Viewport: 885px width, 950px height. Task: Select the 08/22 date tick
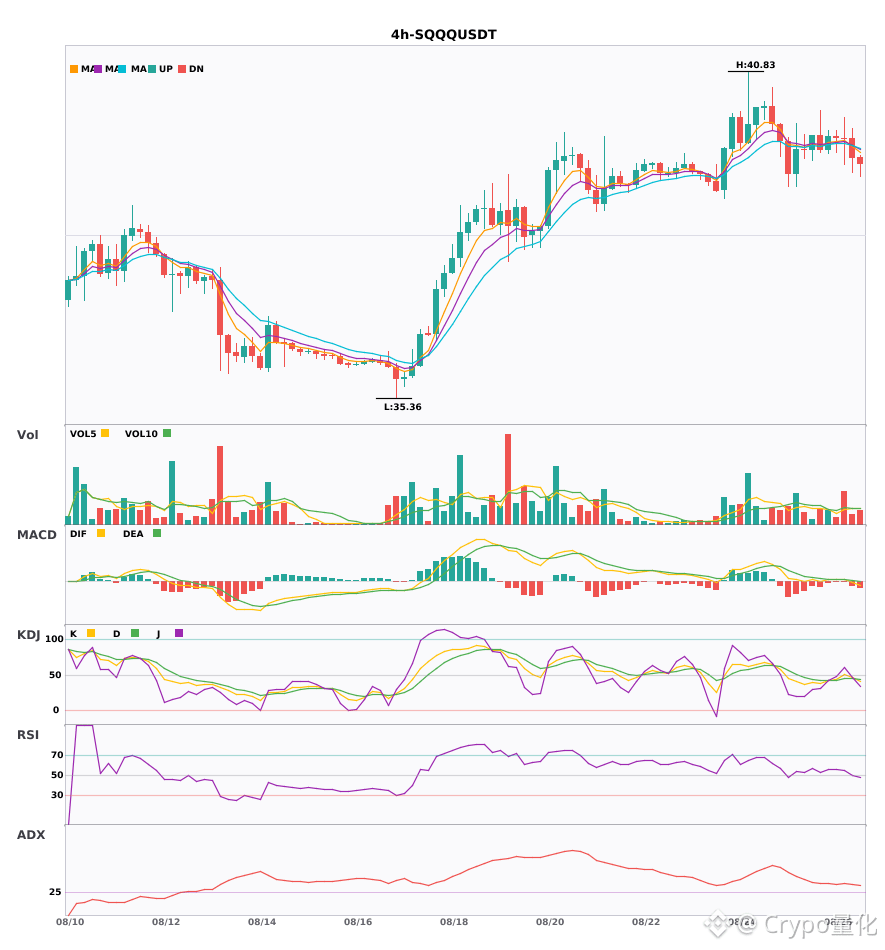point(646,922)
